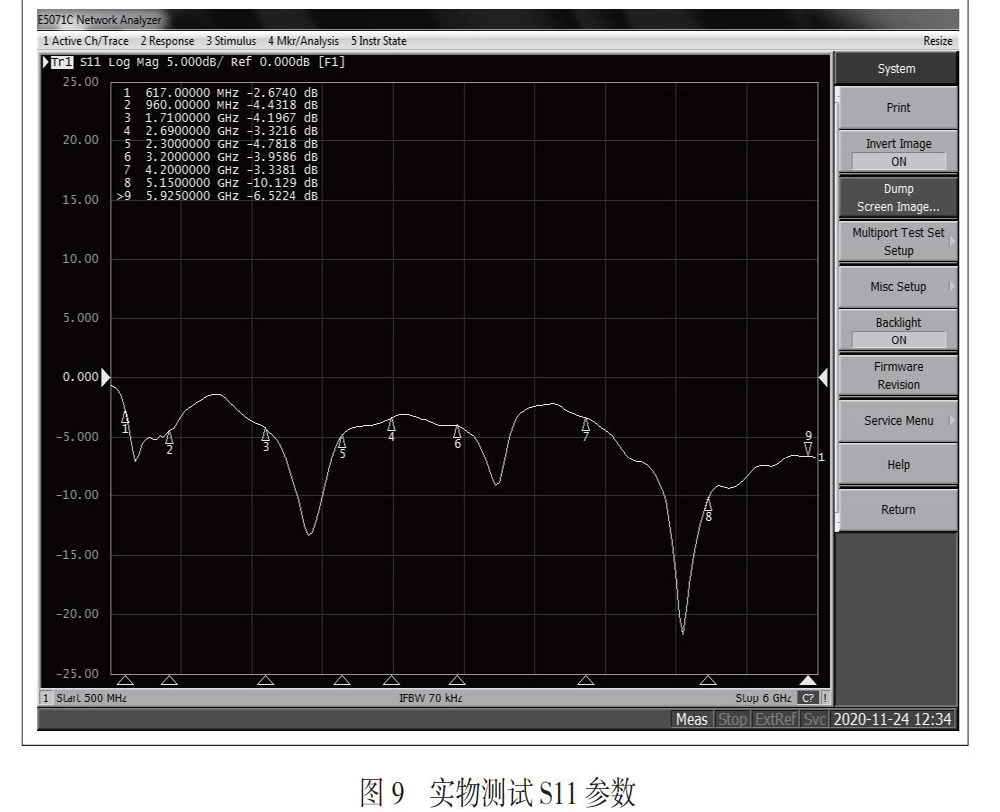Viewport: 1000px width, 812px height.
Task: Click Start 500 MHz in channel bar
Action: pyautogui.click(x=91, y=698)
